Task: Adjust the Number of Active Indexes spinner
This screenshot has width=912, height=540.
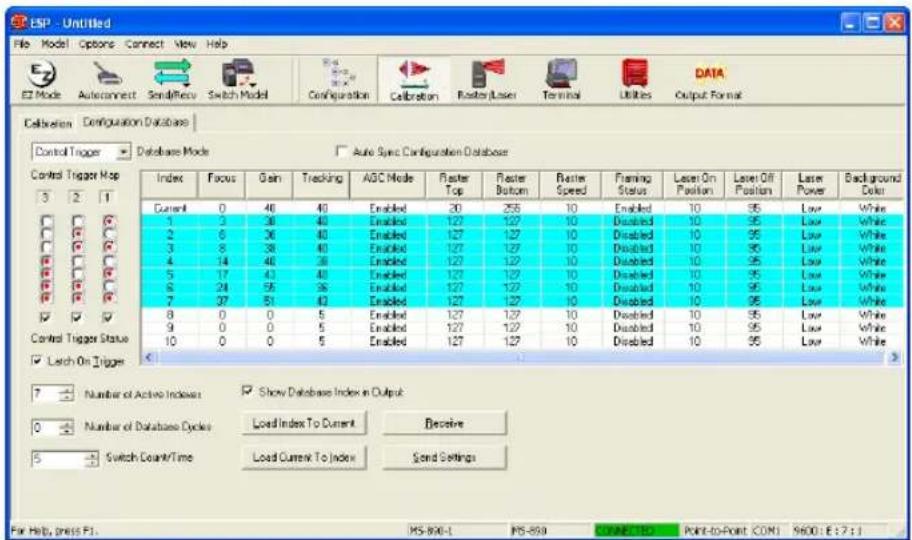Action: coord(67,394)
